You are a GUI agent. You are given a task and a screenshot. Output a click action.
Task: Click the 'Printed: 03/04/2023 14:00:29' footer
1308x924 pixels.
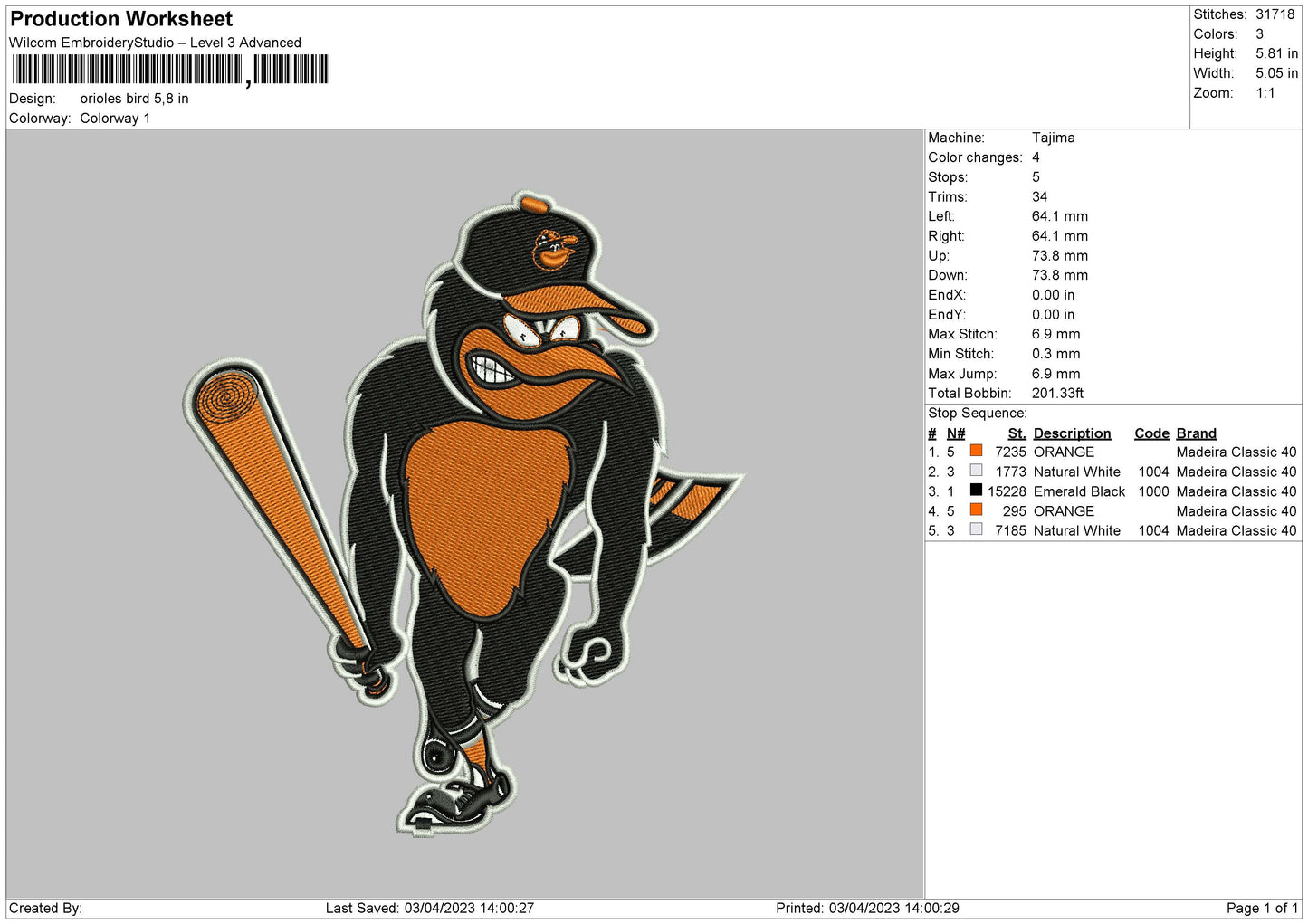pyautogui.click(x=867, y=909)
